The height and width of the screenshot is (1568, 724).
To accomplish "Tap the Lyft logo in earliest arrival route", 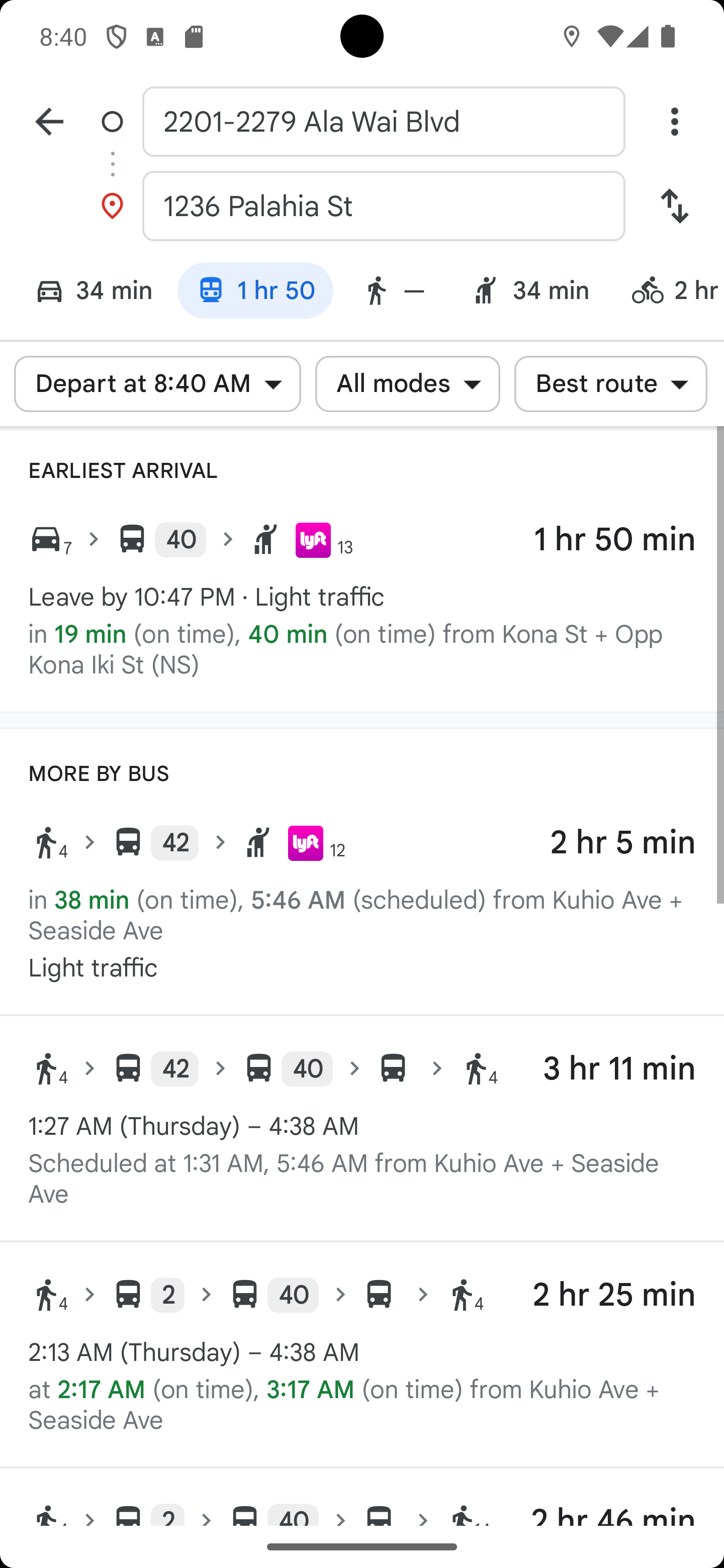I will click(313, 540).
